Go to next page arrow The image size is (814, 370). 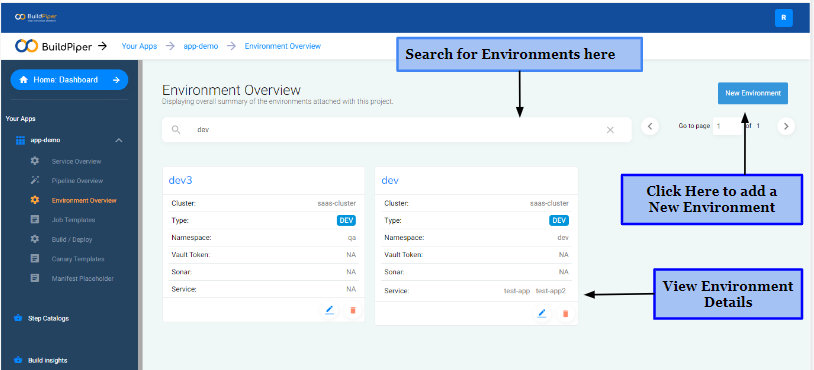pos(786,126)
